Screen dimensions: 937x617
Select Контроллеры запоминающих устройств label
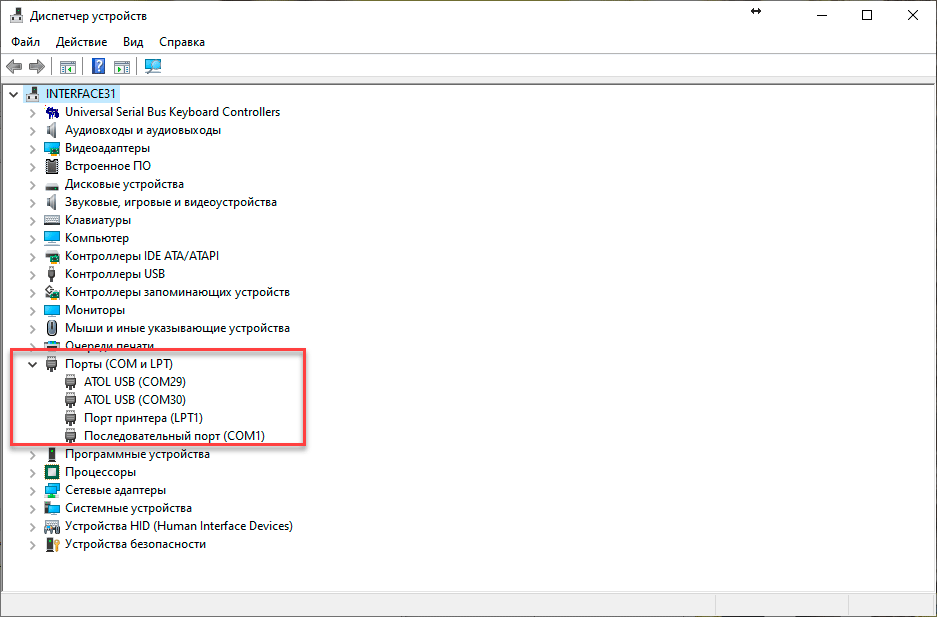click(x=177, y=292)
